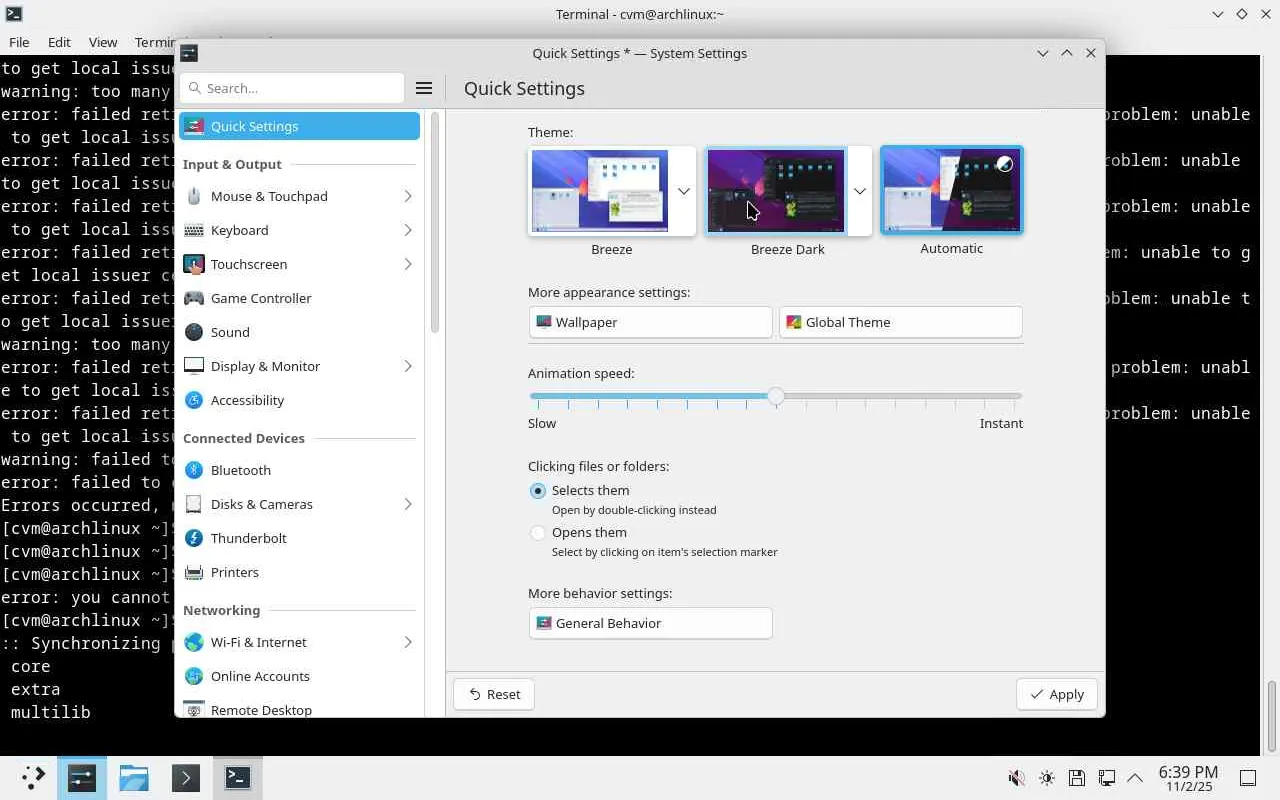Open the Online Accounts settings page
Image resolution: width=1280 pixels, height=800 pixels.
tap(299, 676)
